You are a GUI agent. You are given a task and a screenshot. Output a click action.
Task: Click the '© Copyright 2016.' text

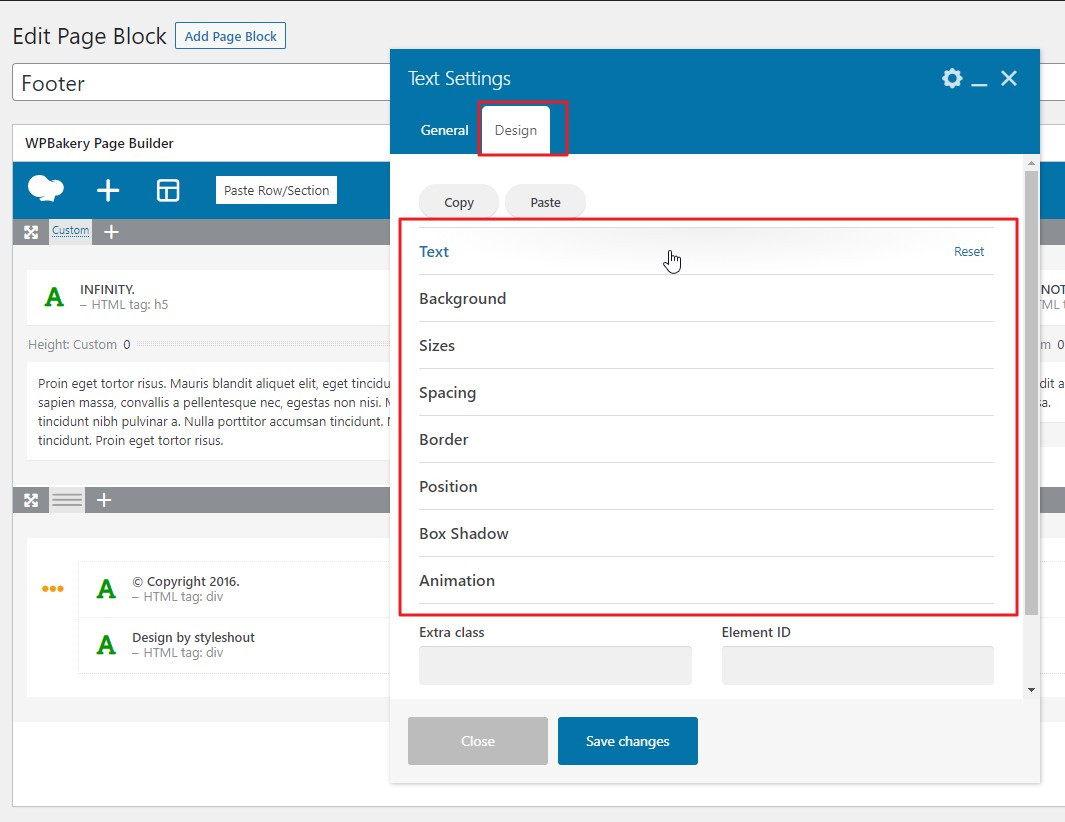click(185, 582)
